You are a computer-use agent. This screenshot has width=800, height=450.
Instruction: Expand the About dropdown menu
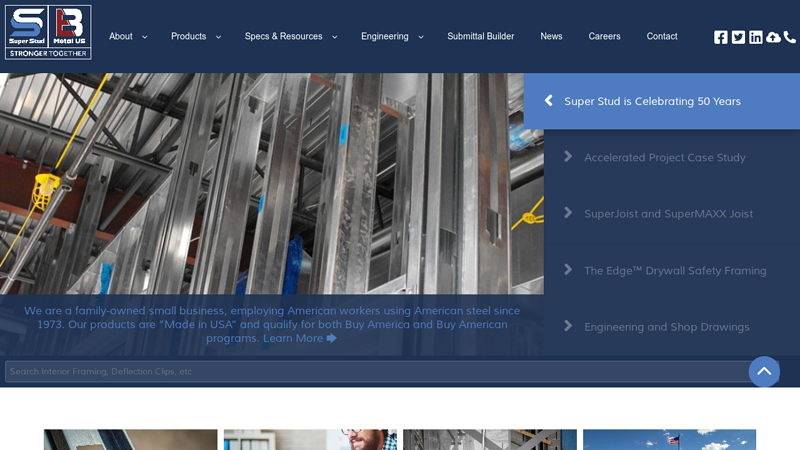[x=128, y=37]
